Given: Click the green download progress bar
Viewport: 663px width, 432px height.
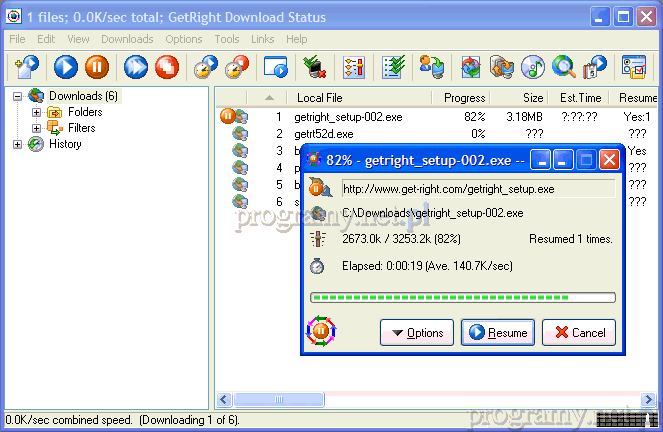Looking at the screenshot, I should tap(462, 297).
